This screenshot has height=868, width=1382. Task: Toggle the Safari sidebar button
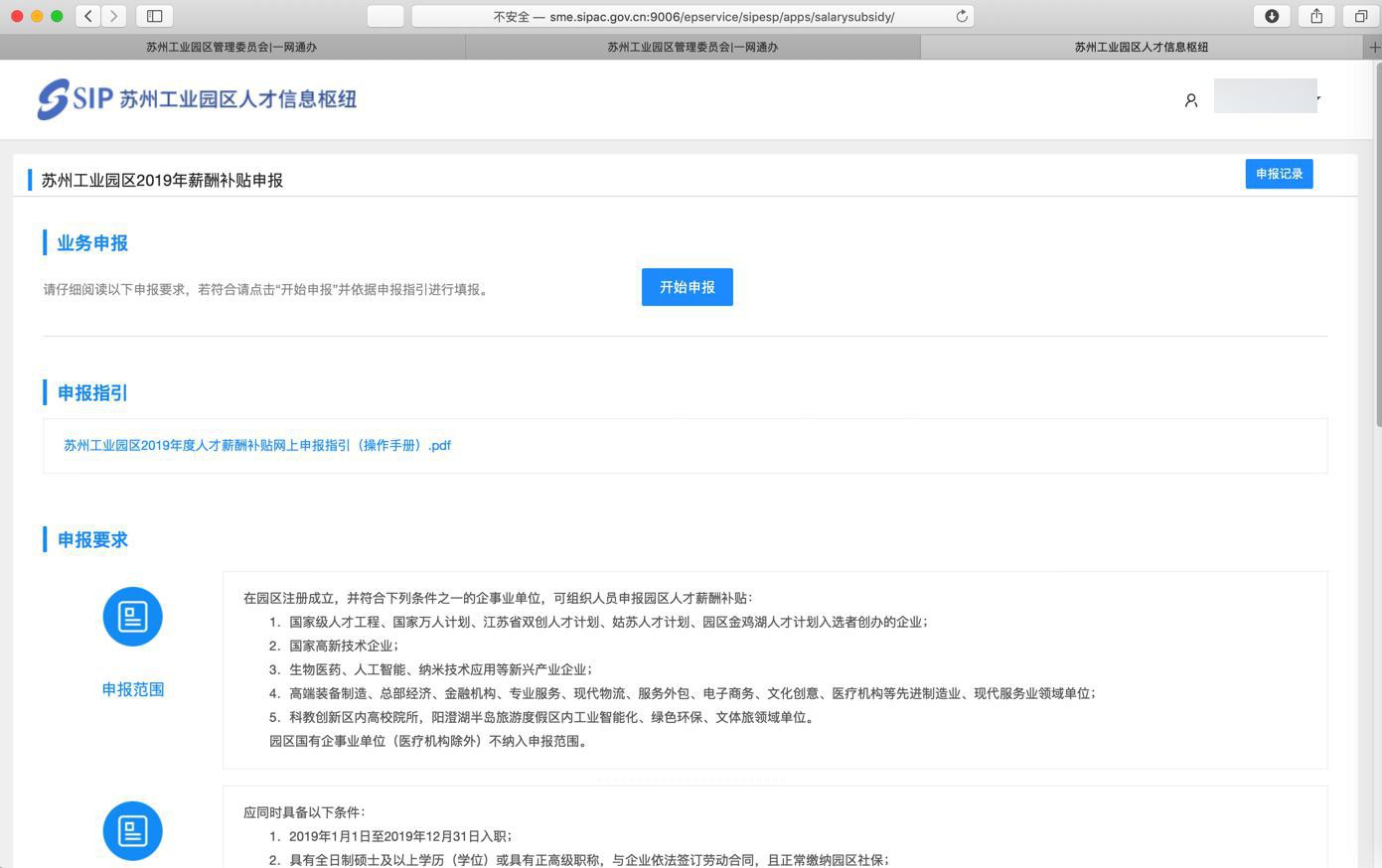click(154, 16)
